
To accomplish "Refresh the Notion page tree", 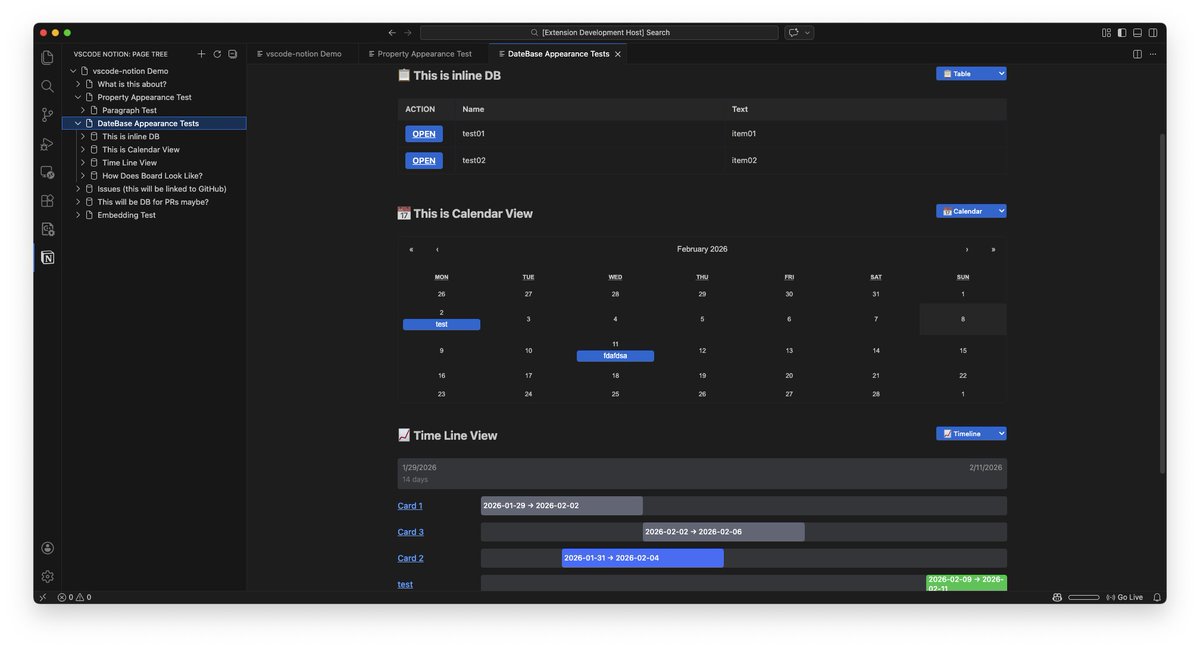I will pos(217,54).
